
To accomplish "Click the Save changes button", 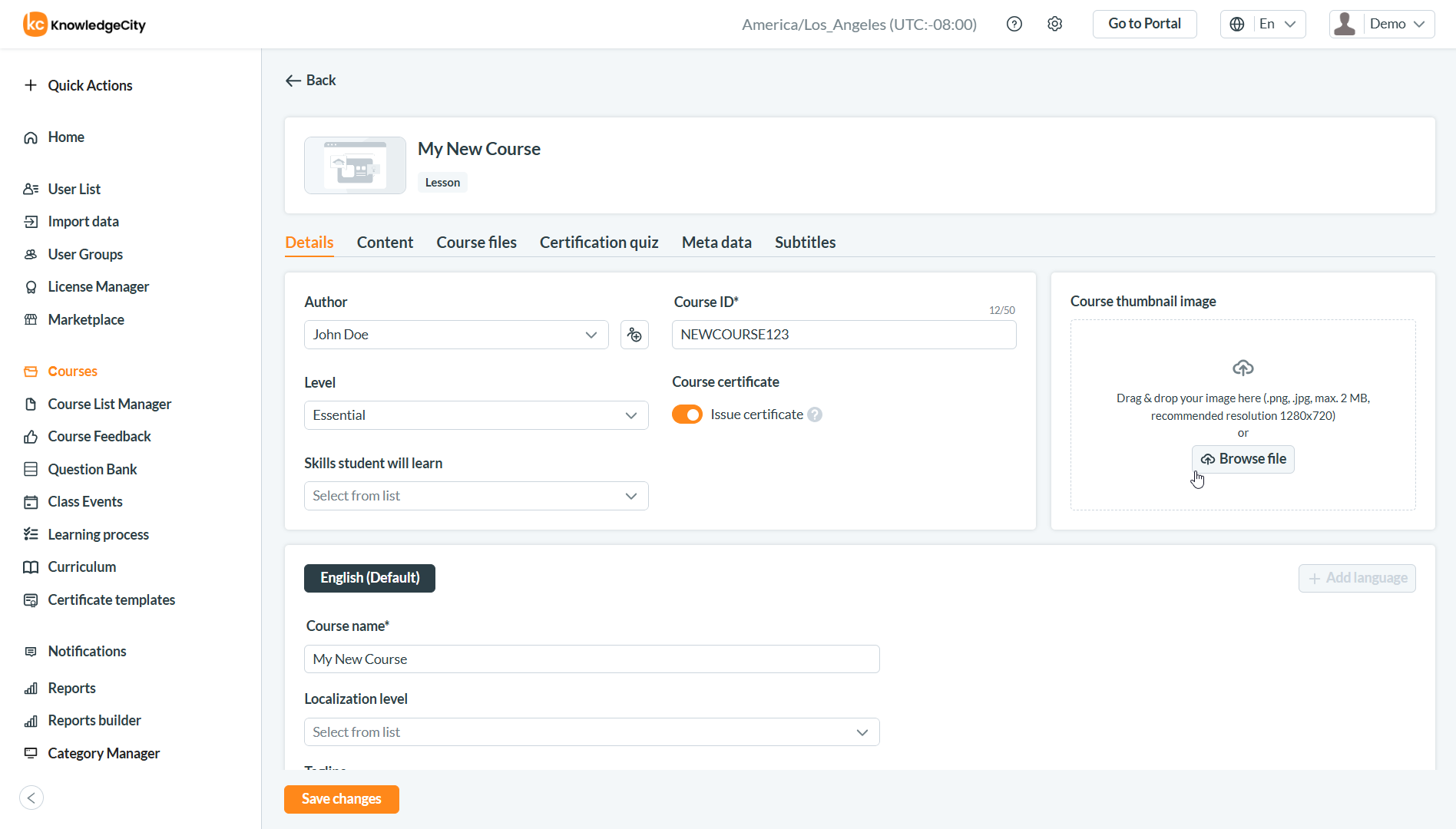I will pyautogui.click(x=342, y=799).
